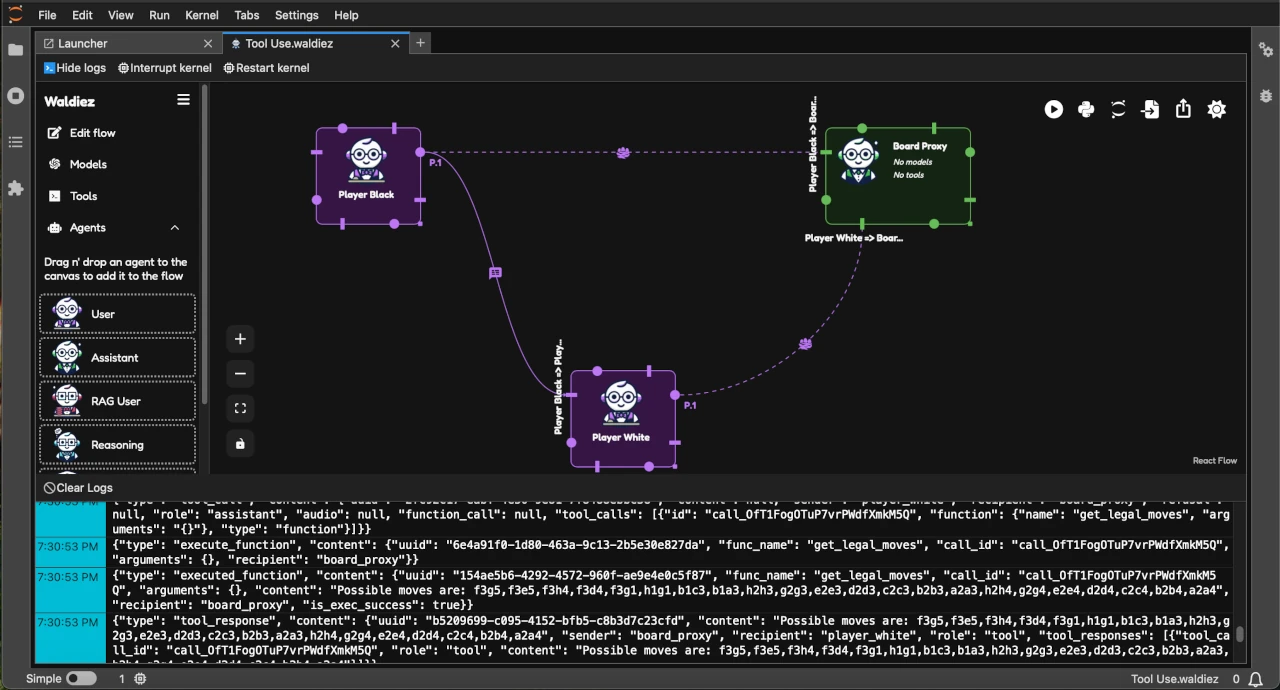The width and height of the screenshot is (1280, 690).
Task: Toggle the theme with the sun icon
Action: point(1216,110)
